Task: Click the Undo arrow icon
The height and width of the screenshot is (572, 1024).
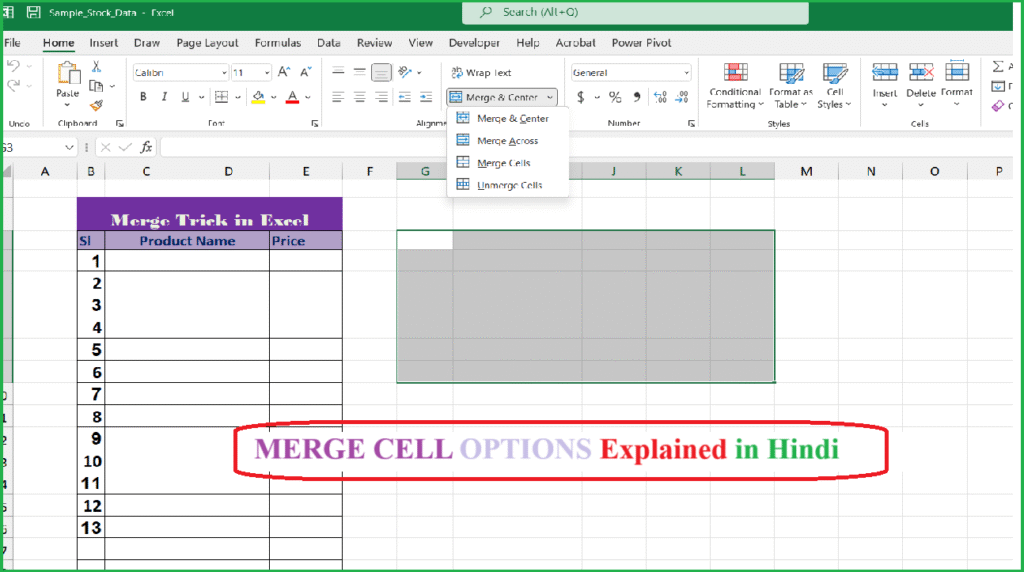Action: pos(13,66)
